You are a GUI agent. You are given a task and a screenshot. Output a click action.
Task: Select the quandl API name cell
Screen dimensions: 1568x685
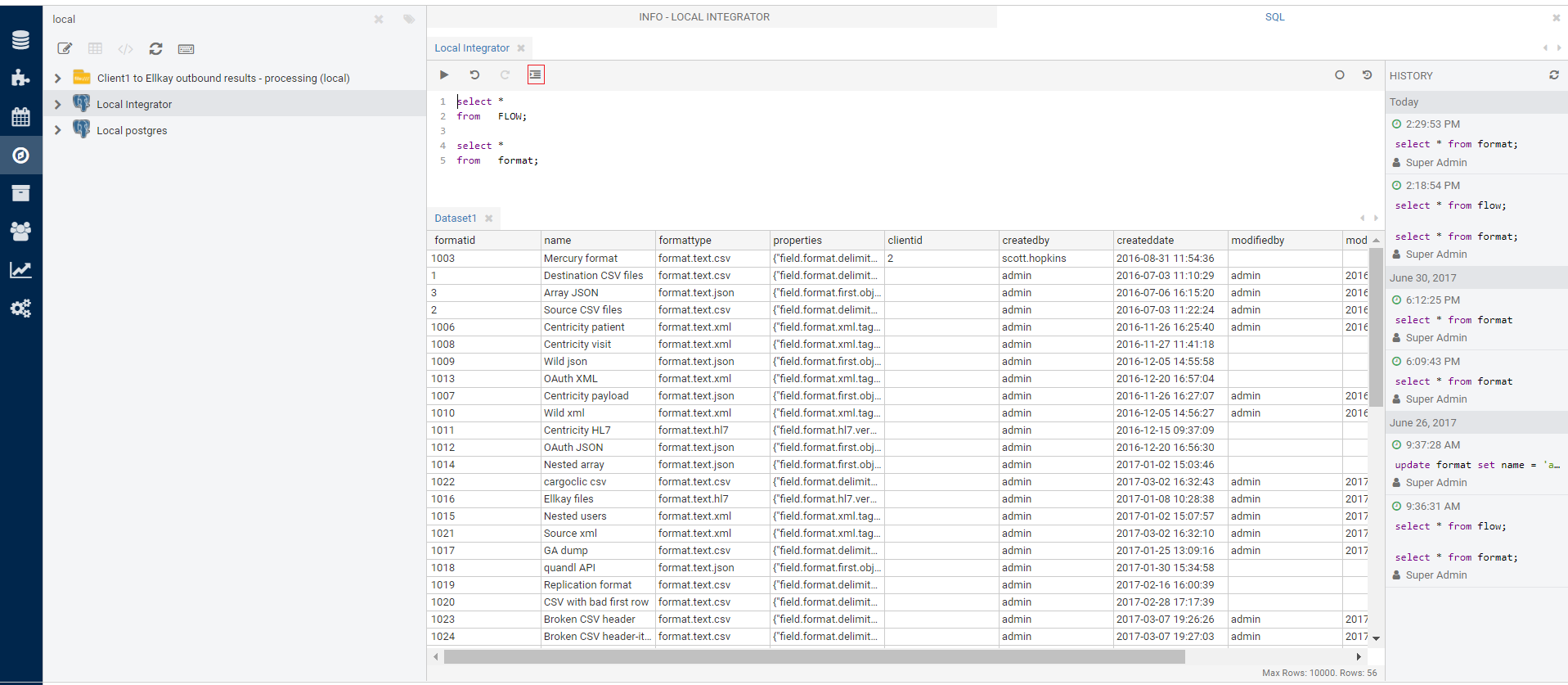click(598, 567)
